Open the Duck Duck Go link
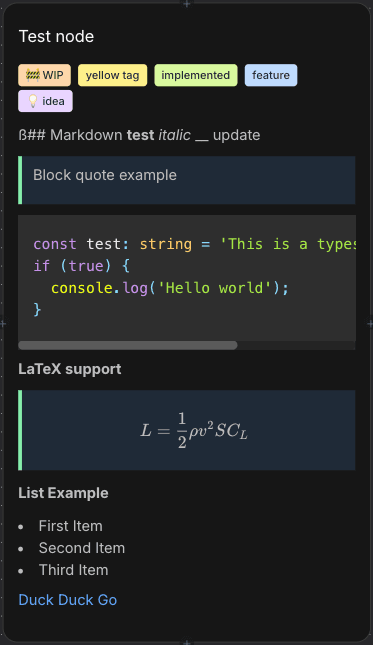The height and width of the screenshot is (645, 373). [68, 600]
